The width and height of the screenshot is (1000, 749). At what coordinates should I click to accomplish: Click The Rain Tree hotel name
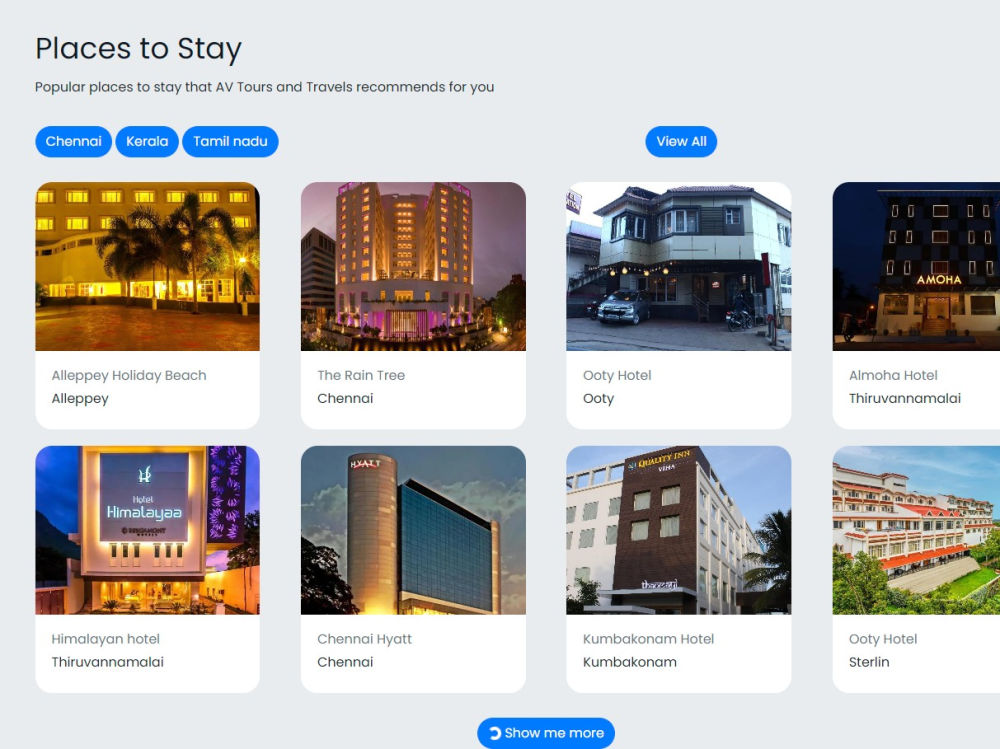[x=360, y=375]
